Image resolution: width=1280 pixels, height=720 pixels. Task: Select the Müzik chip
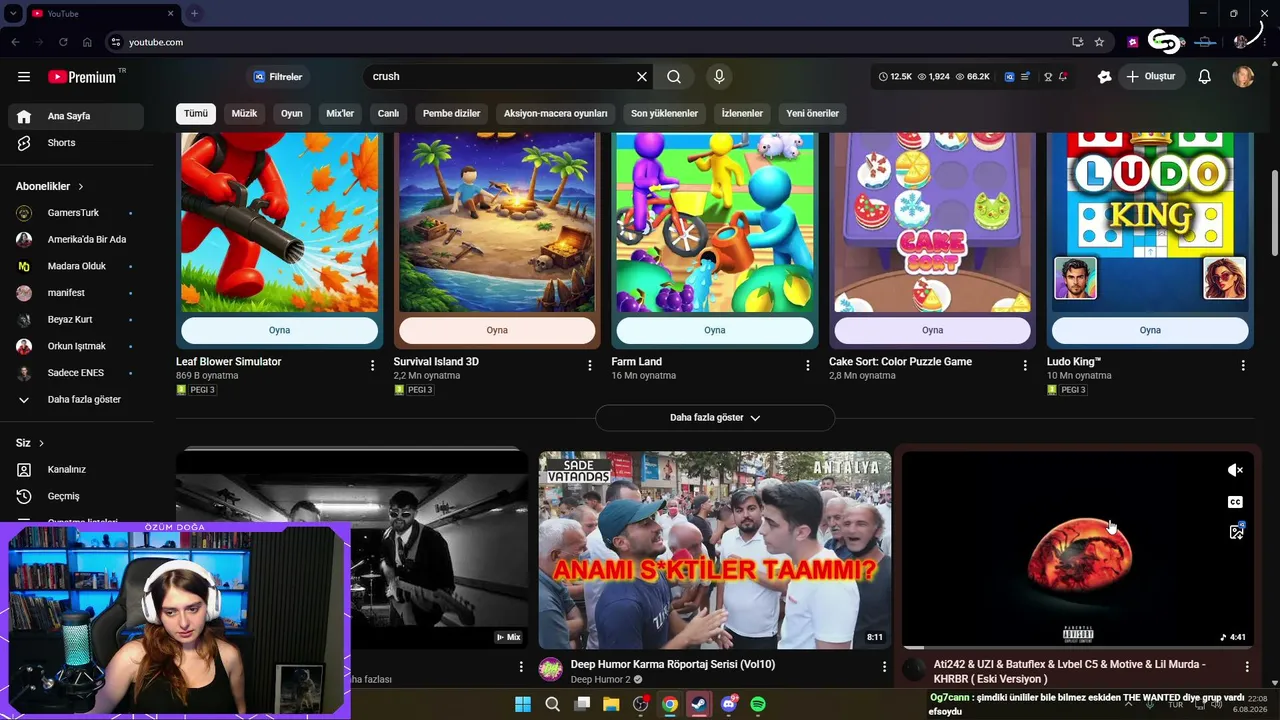point(245,114)
